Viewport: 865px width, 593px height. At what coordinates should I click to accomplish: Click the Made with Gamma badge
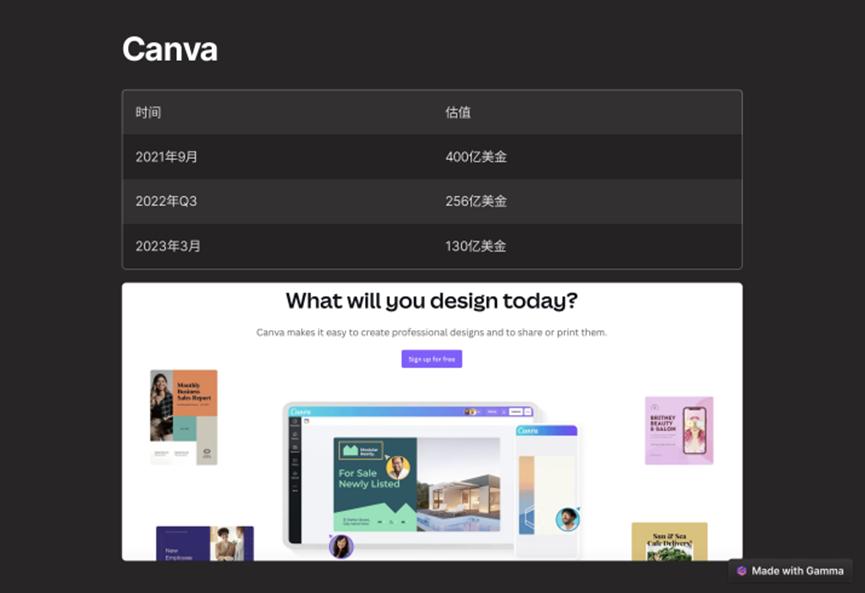(790, 570)
